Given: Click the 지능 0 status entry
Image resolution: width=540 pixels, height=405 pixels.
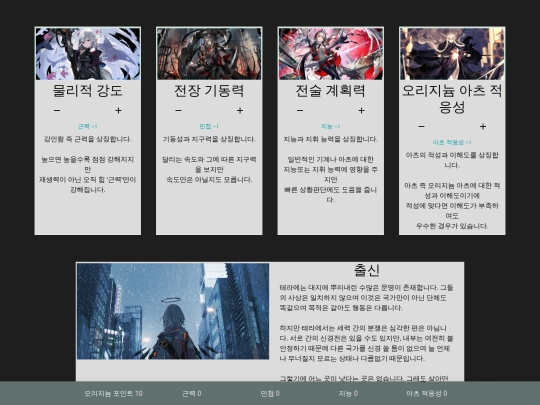Looking at the screenshot, I should [348, 393].
